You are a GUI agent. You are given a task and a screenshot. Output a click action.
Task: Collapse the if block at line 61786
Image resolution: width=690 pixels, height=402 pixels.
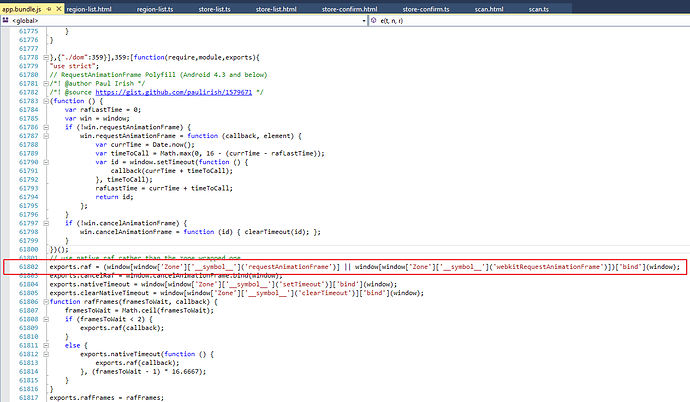46,127
